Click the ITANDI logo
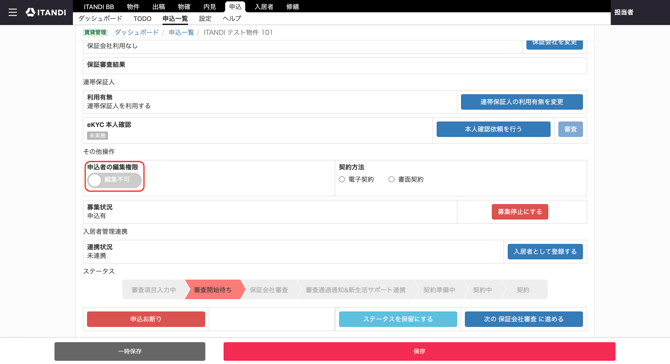670x364 pixels. click(x=46, y=12)
